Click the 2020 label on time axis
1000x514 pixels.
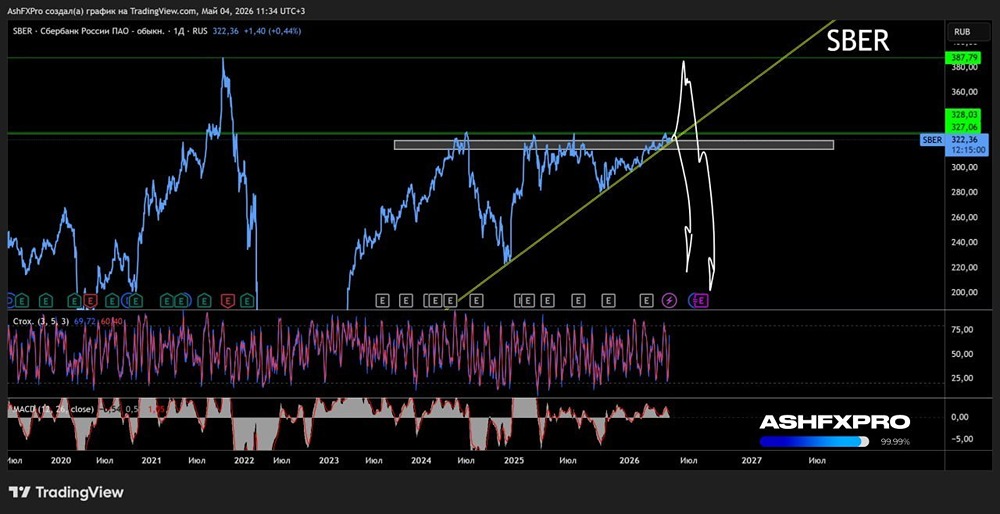(x=61, y=460)
